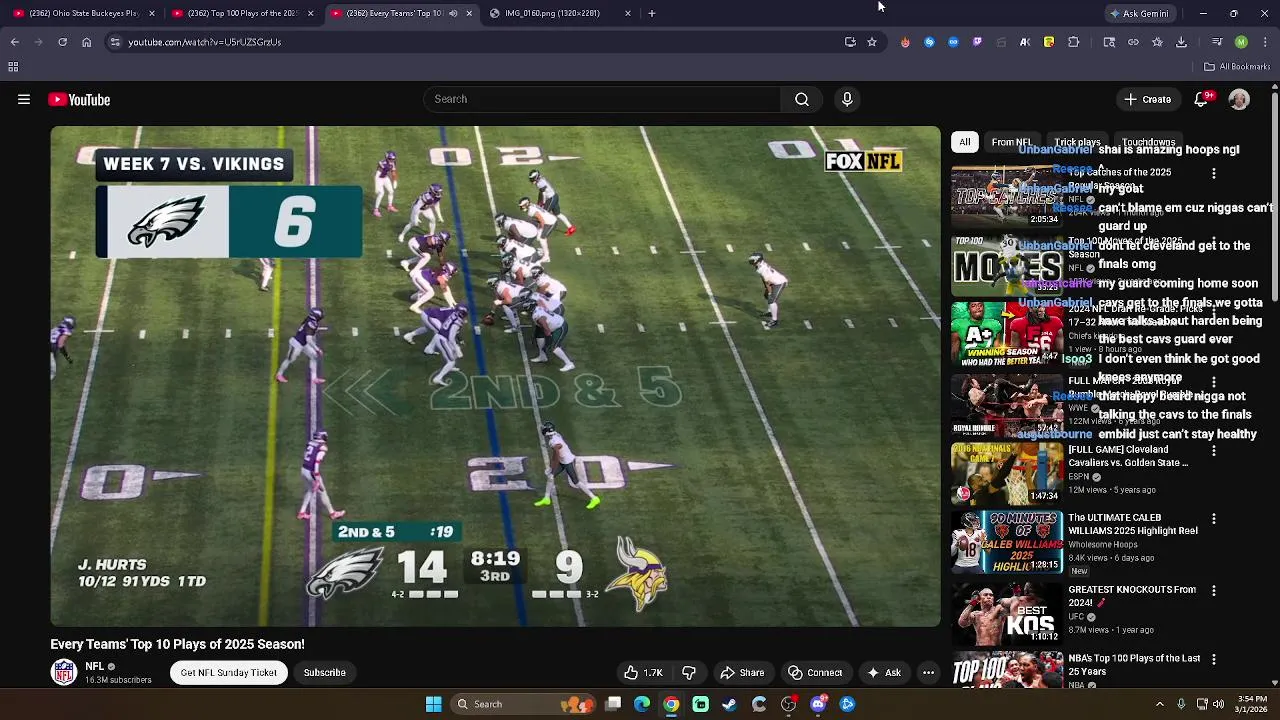
Task: Open options for Top Catches of 2025 video
Action: tap(1214, 173)
